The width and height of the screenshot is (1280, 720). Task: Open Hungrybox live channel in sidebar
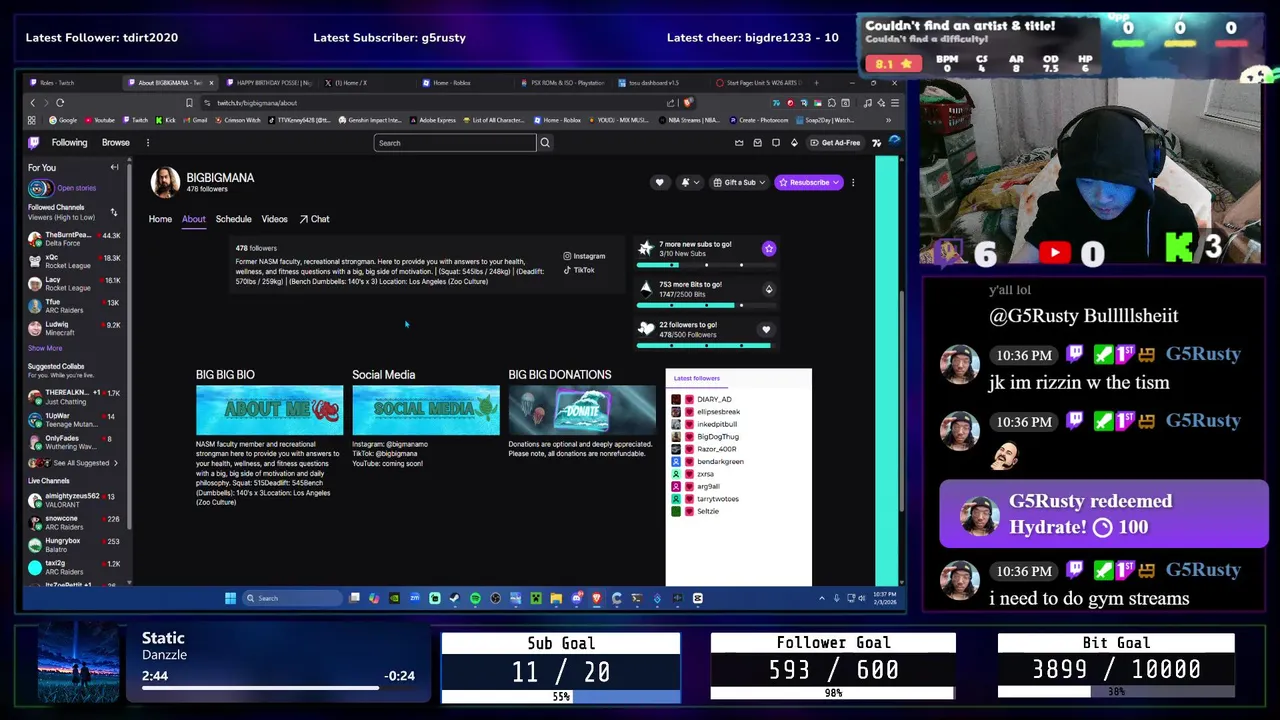click(x=75, y=545)
